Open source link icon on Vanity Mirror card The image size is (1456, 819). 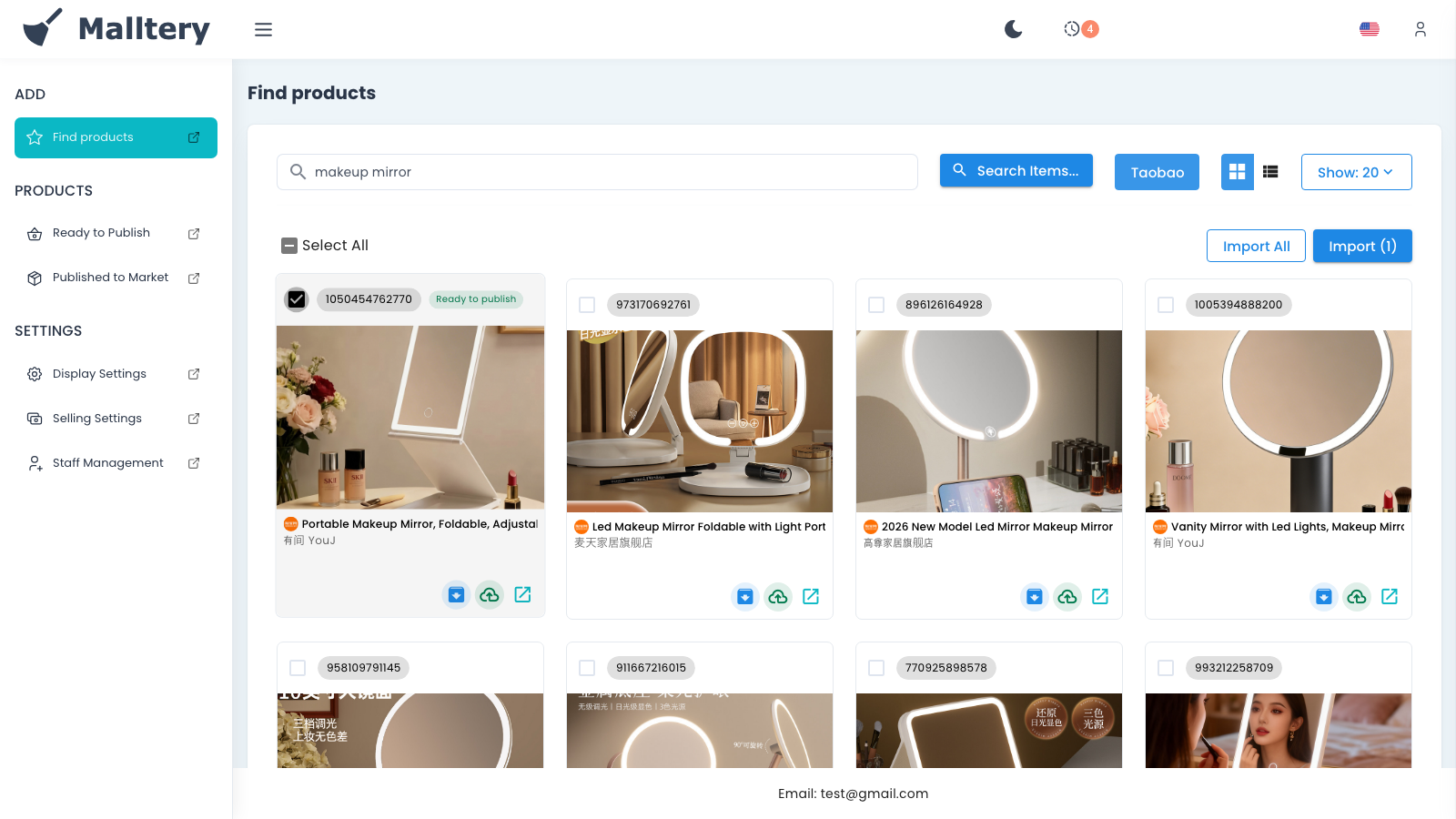pos(1390,596)
